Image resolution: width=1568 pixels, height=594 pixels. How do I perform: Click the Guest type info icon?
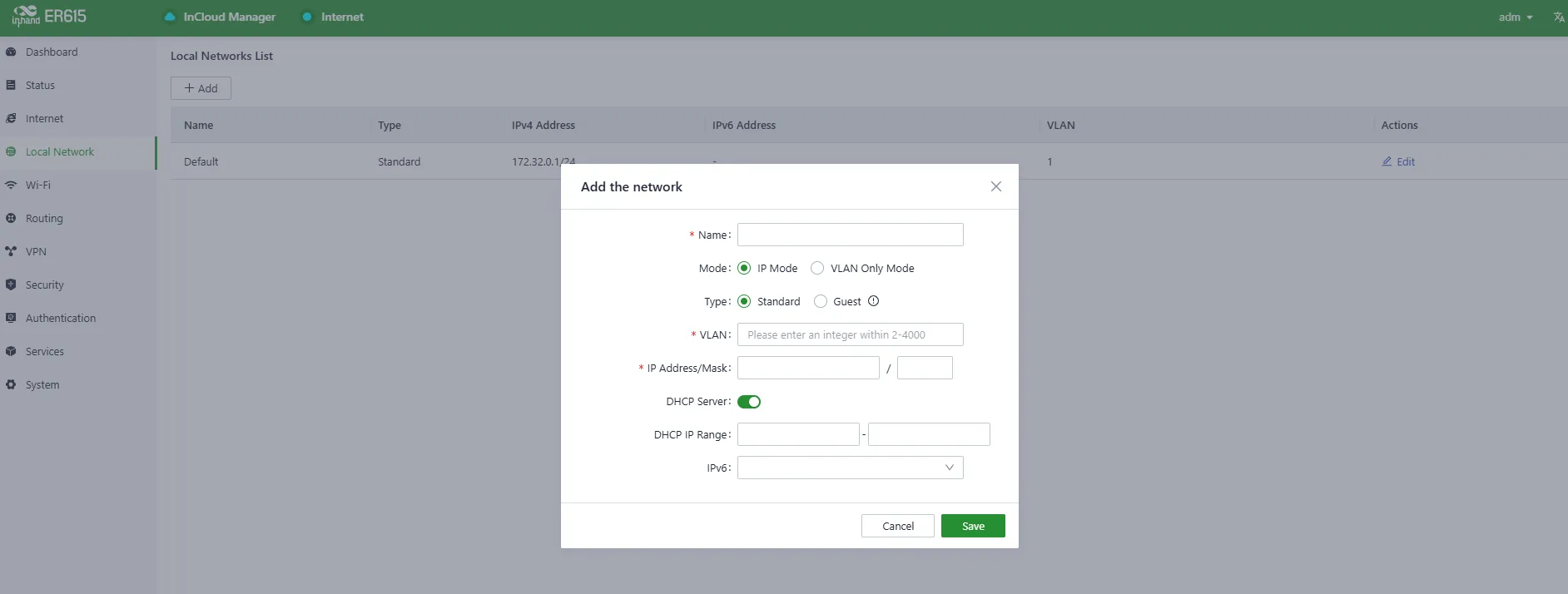coord(873,301)
